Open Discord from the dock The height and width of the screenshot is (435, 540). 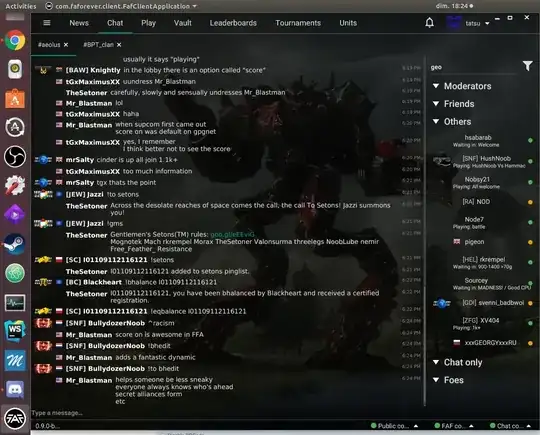pyautogui.click(x=15, y=390)
